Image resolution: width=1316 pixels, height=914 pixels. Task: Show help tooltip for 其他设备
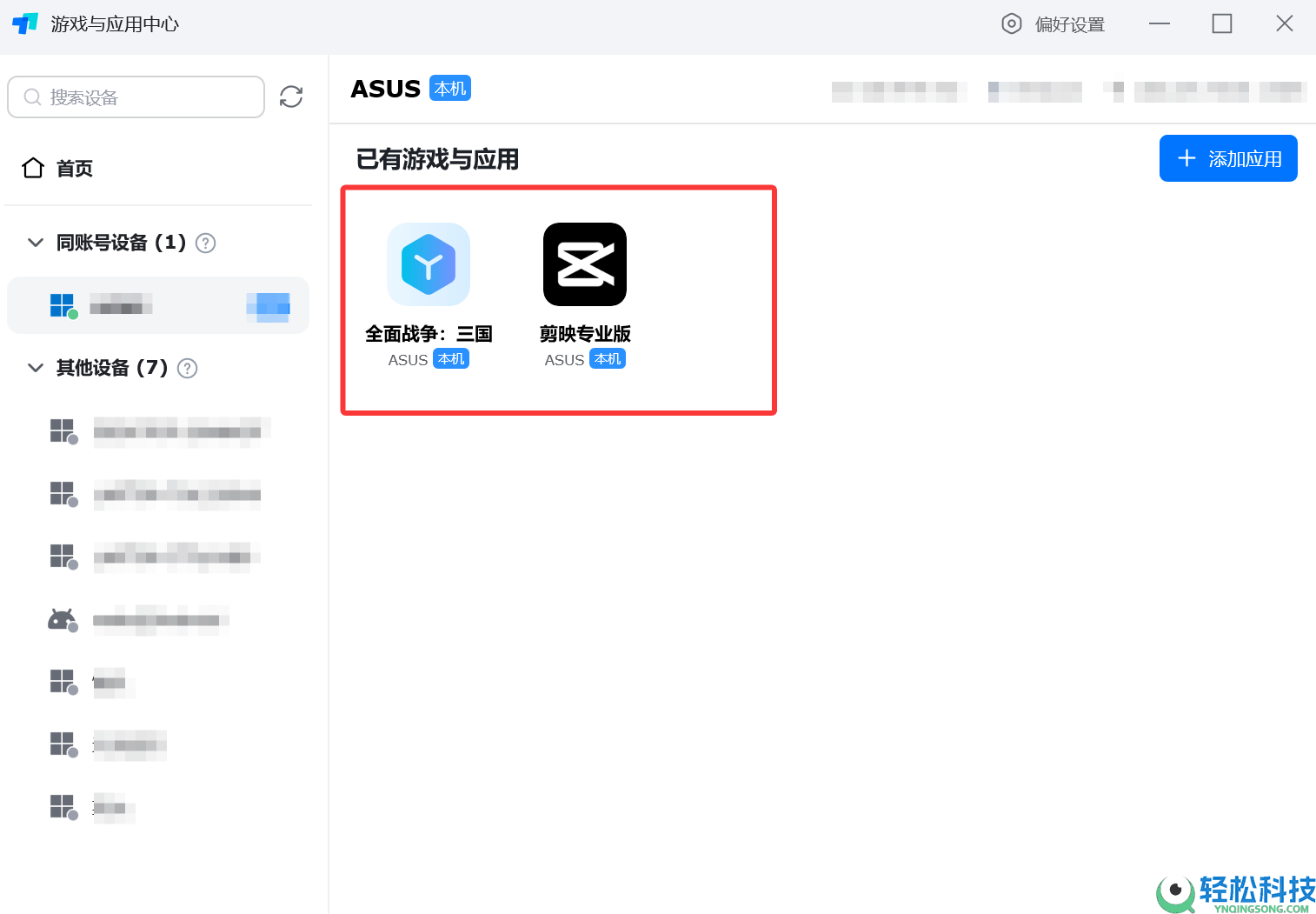point(187,368)
